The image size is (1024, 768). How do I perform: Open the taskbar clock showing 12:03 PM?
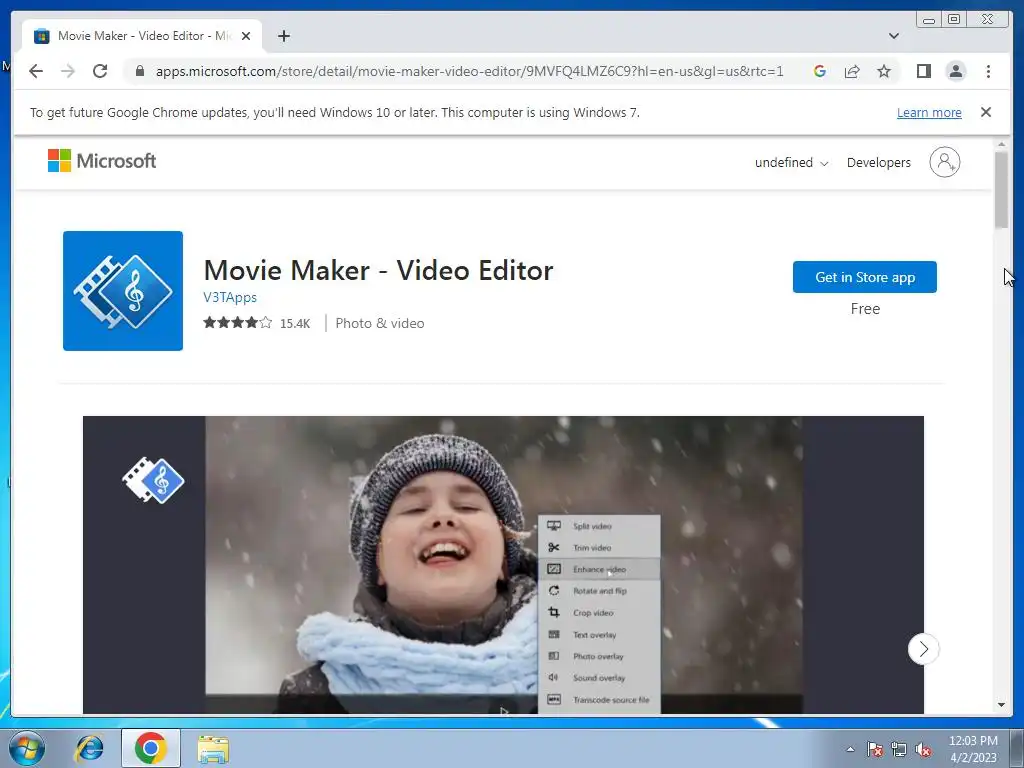(x=972, y=749)
